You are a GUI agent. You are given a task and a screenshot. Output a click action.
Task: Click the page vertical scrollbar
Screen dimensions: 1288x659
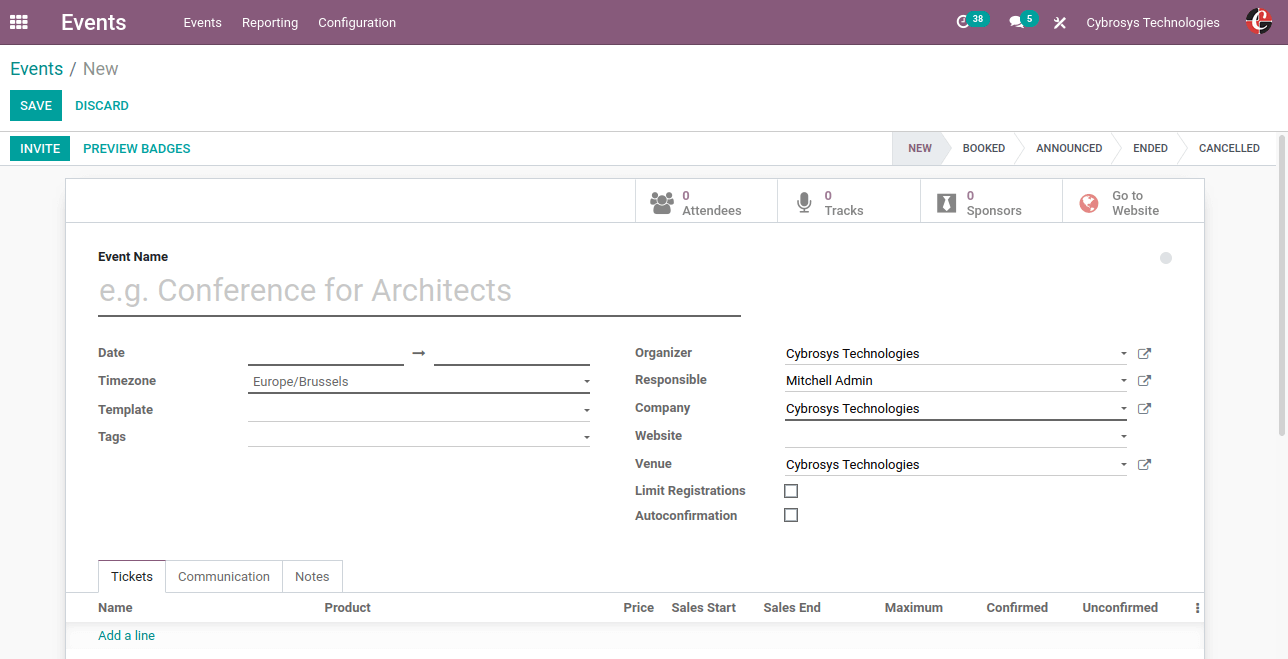coord(1282,285)
